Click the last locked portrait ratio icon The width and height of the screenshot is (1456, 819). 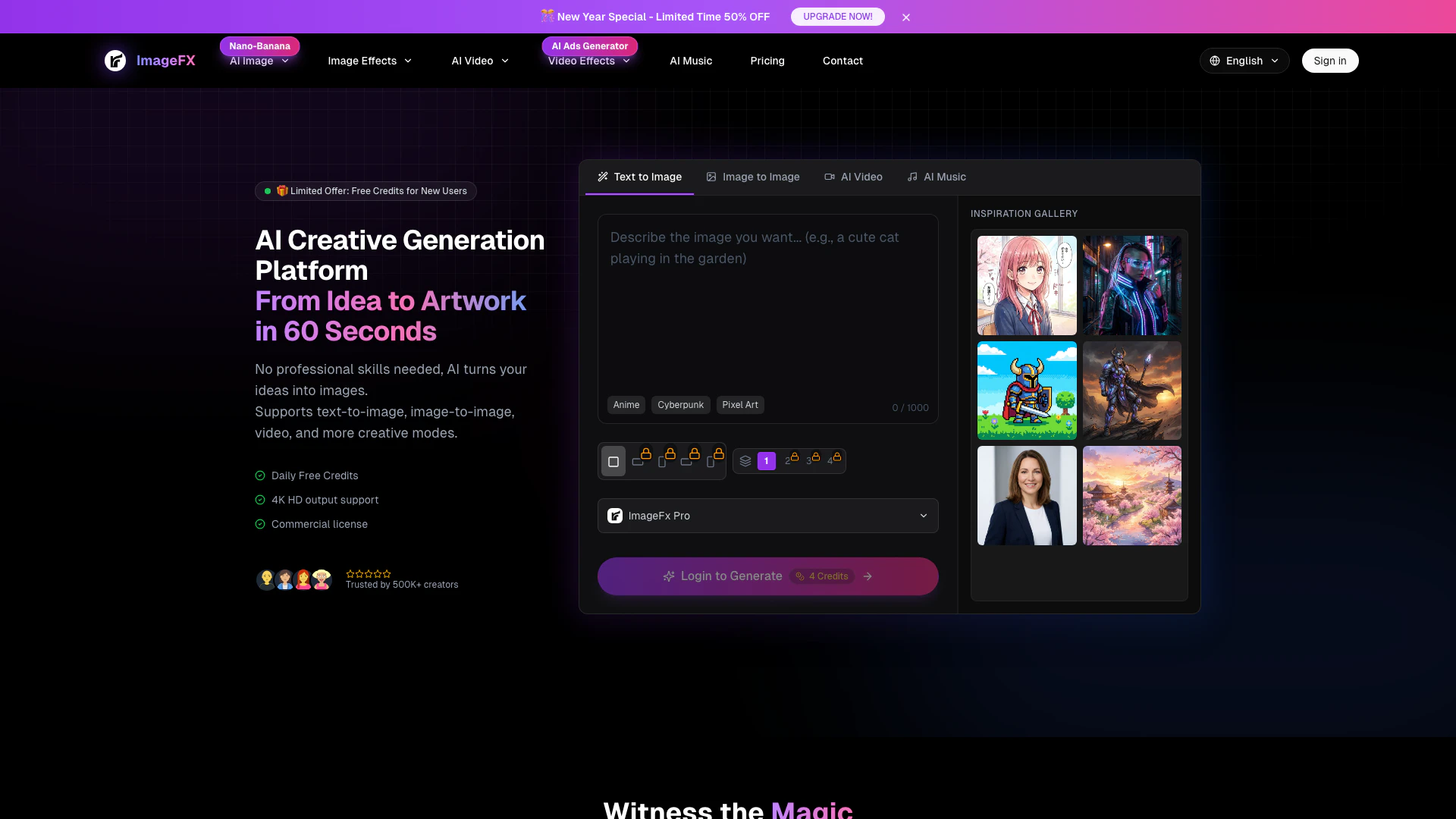pos(711,461)
